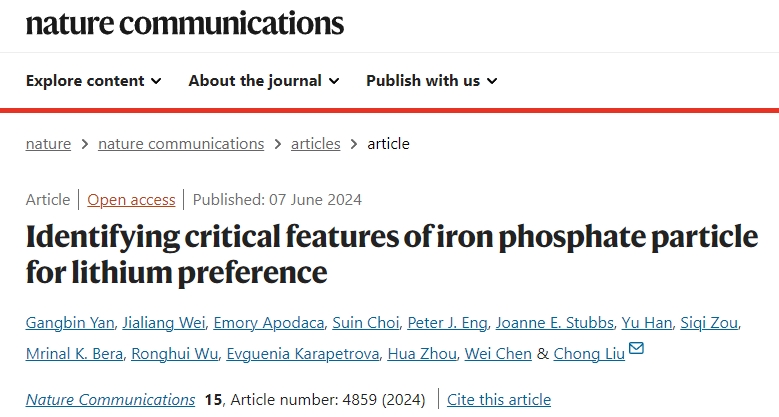This screenshot has width=779, height=417.
Task: Expand the Publish with us dropdown
Action: click(432, 81)
